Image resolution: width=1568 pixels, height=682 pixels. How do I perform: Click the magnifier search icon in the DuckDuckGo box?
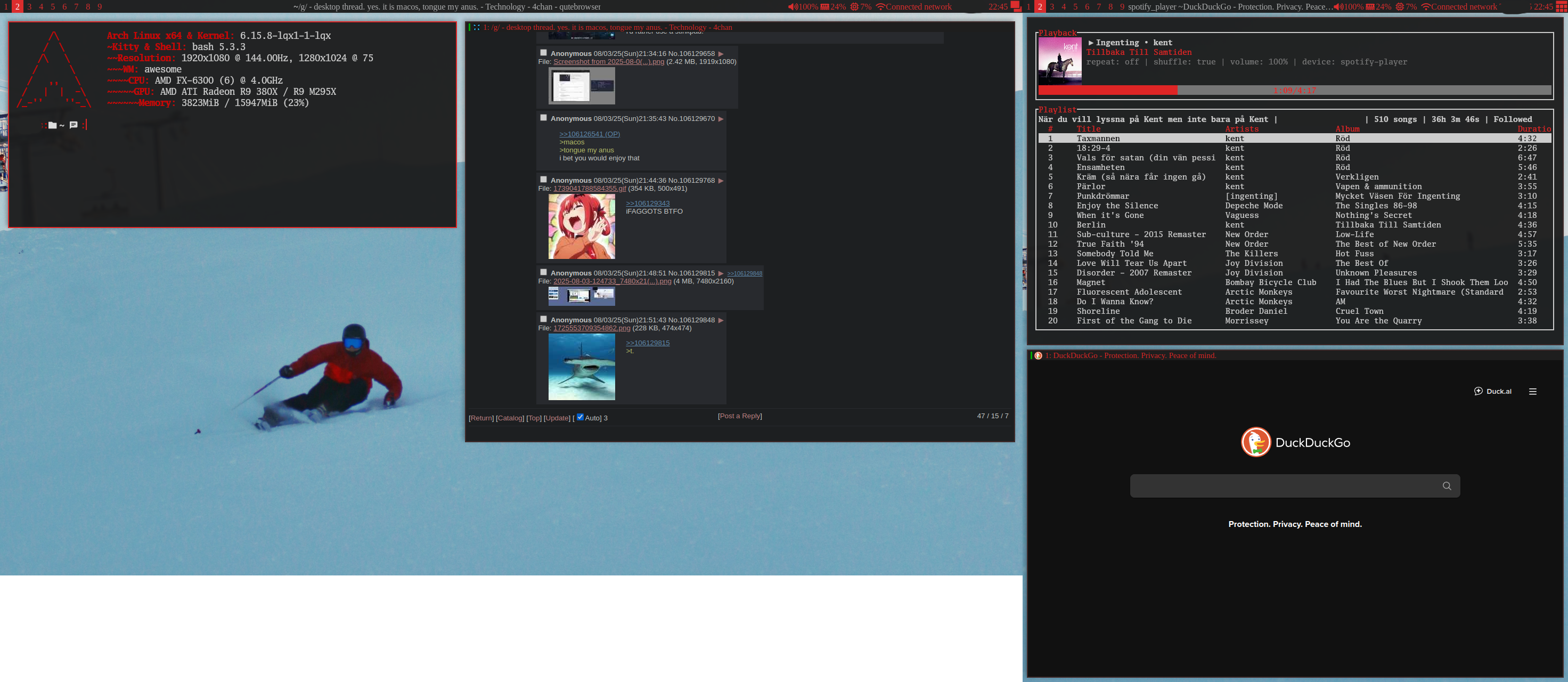(1447, 486)
